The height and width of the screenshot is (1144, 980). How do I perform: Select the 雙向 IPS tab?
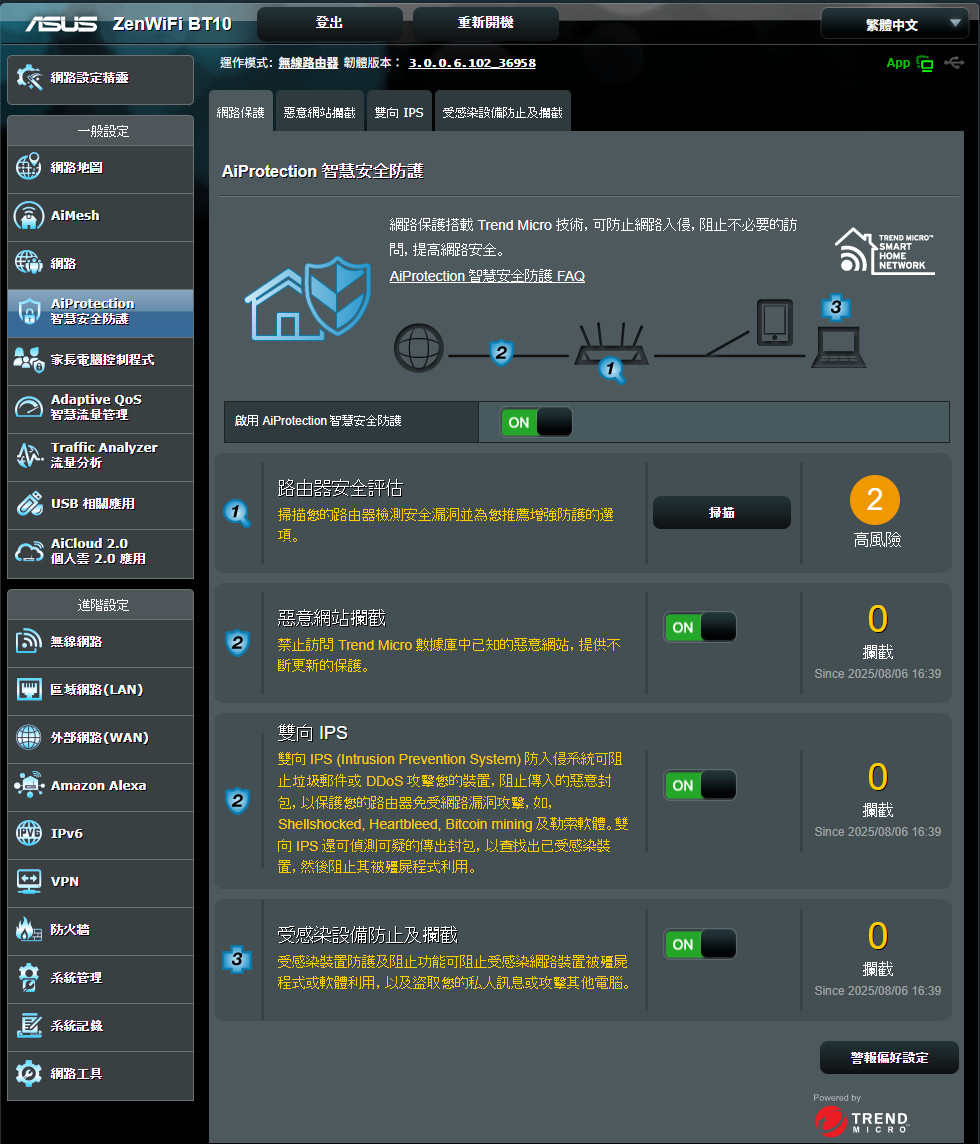click(399, 112)
